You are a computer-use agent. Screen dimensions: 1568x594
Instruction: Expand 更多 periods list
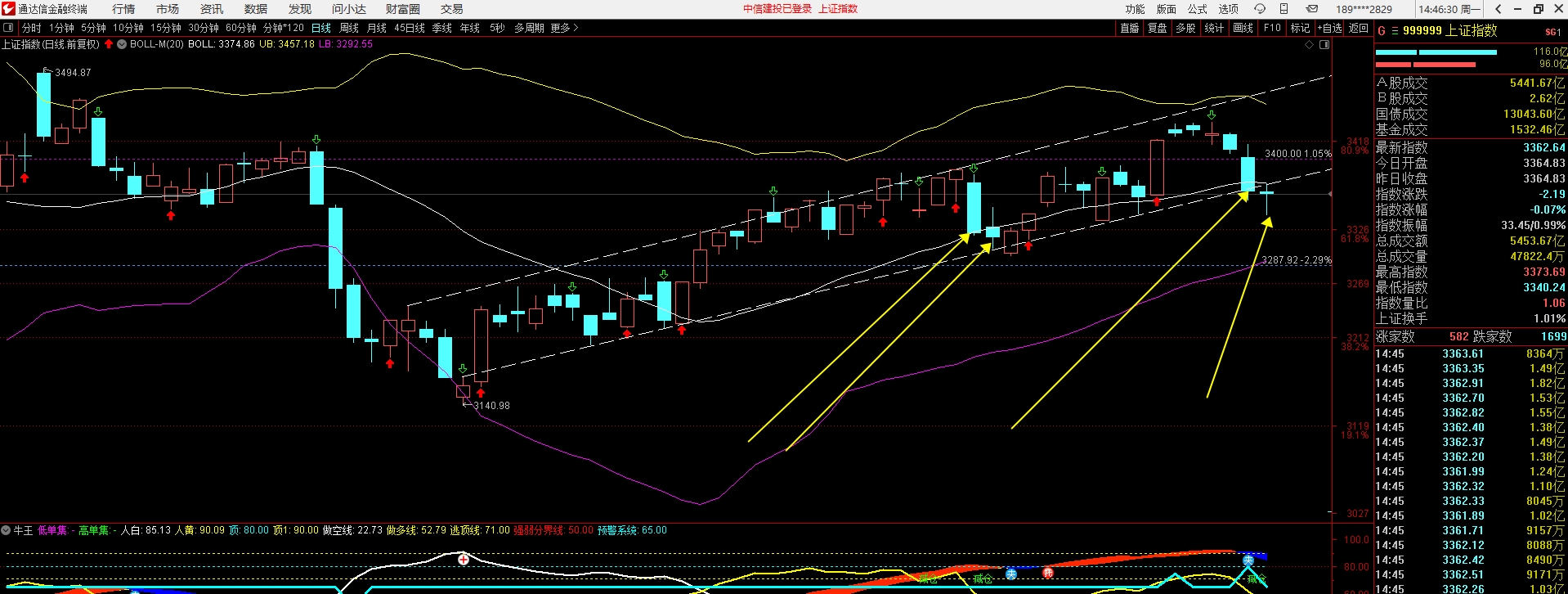coord(564,28)
